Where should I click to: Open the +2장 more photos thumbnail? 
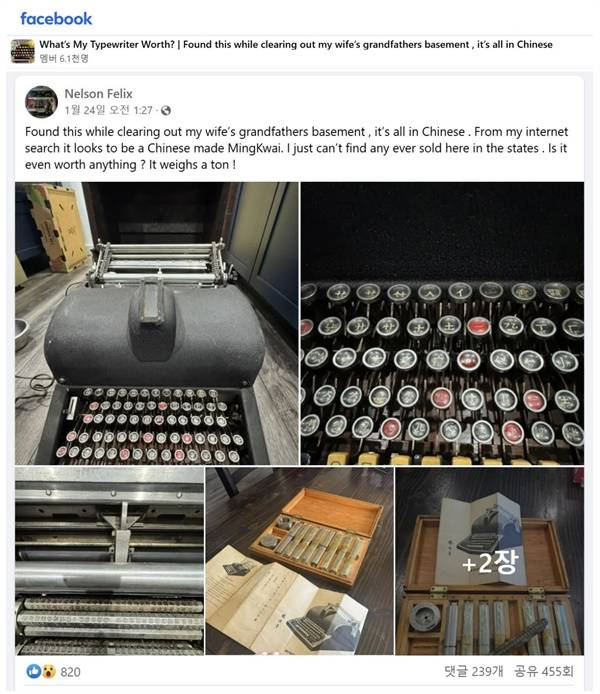pyautogui.click(x=489, y=561)
